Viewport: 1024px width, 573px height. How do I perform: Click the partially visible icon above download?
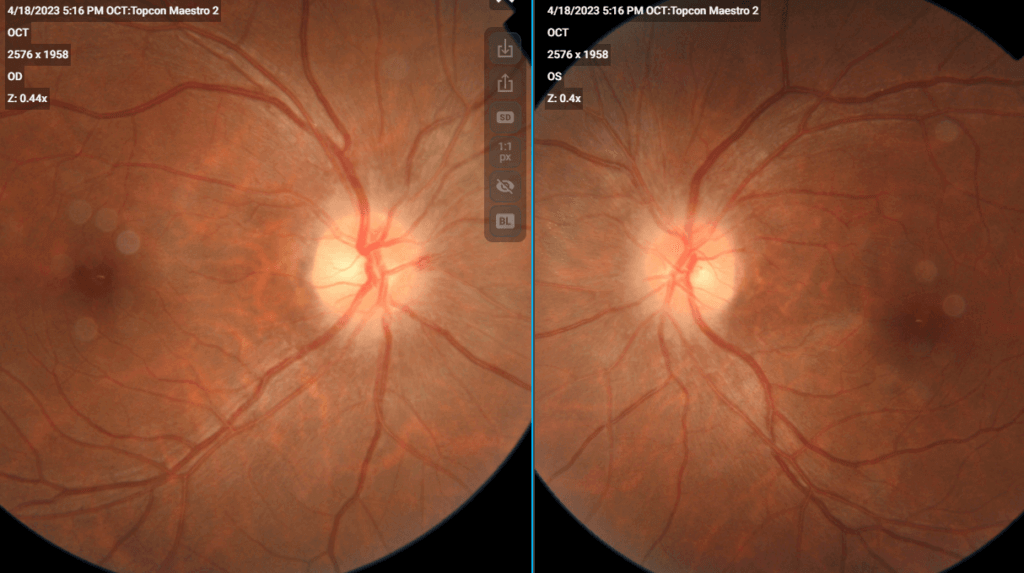click(x=504, y=3)
